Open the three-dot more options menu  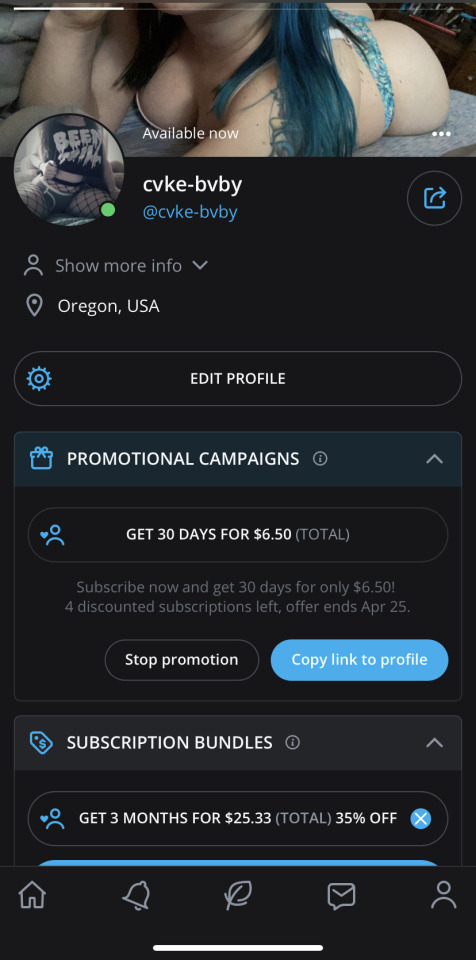pos(441,134)
